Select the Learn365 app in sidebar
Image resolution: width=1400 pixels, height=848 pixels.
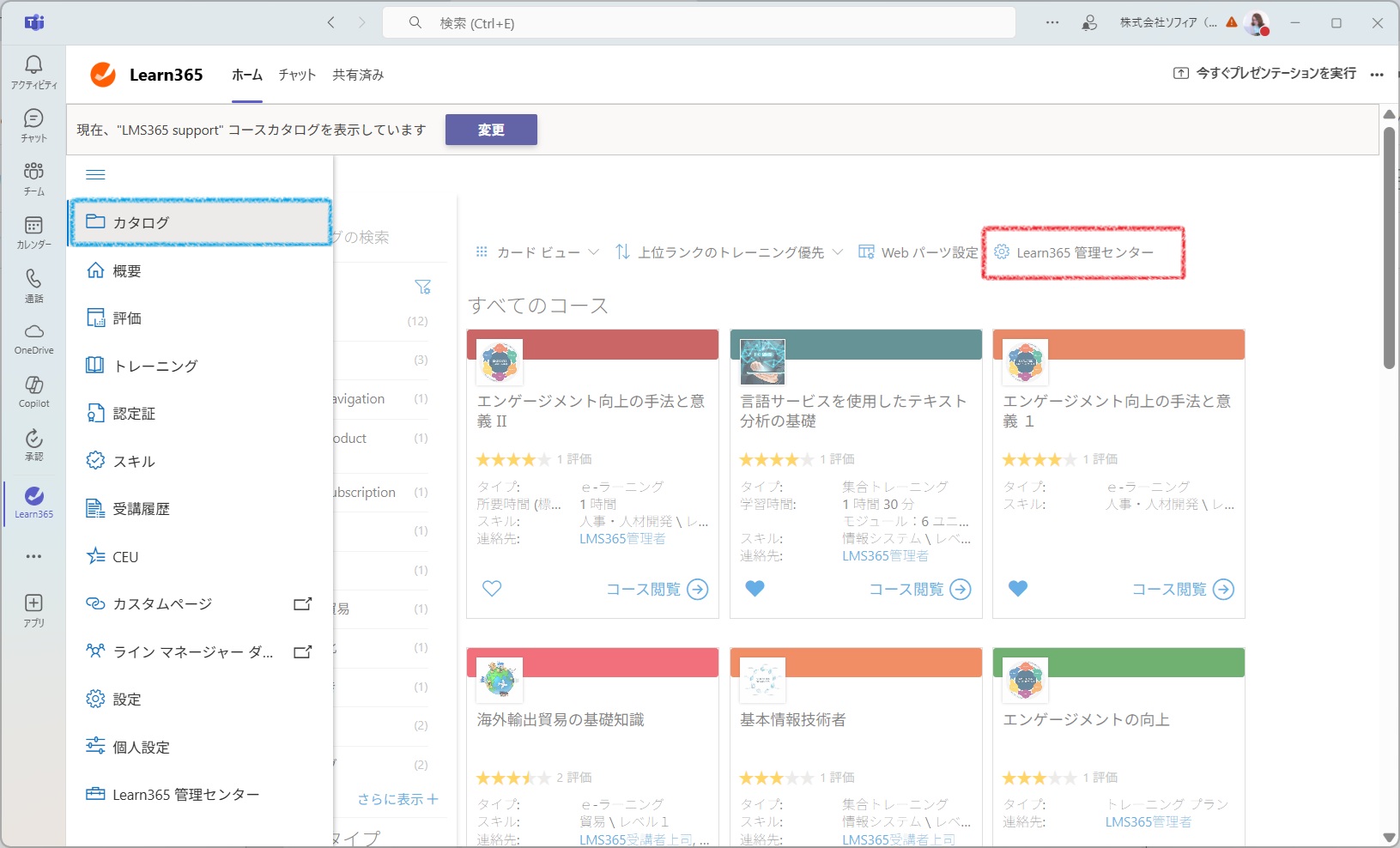[x=33, y=502]
